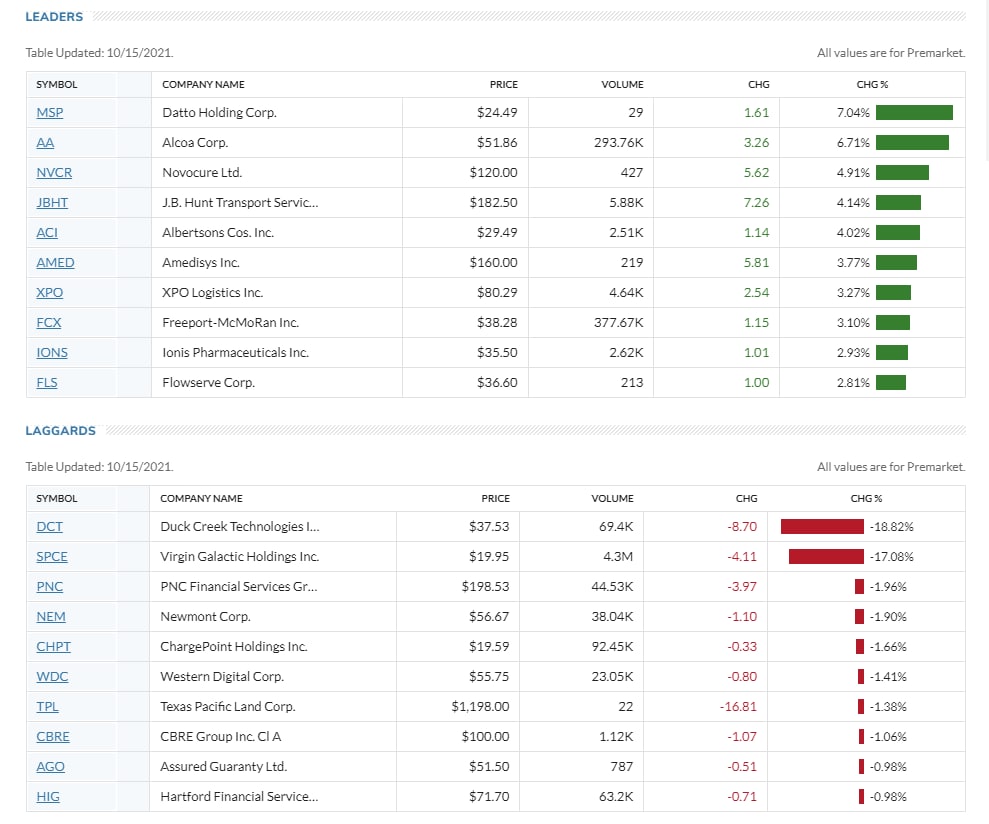The image size is (989, 824).
Task: Open the XPO symbol link
Action: (49, 292)
